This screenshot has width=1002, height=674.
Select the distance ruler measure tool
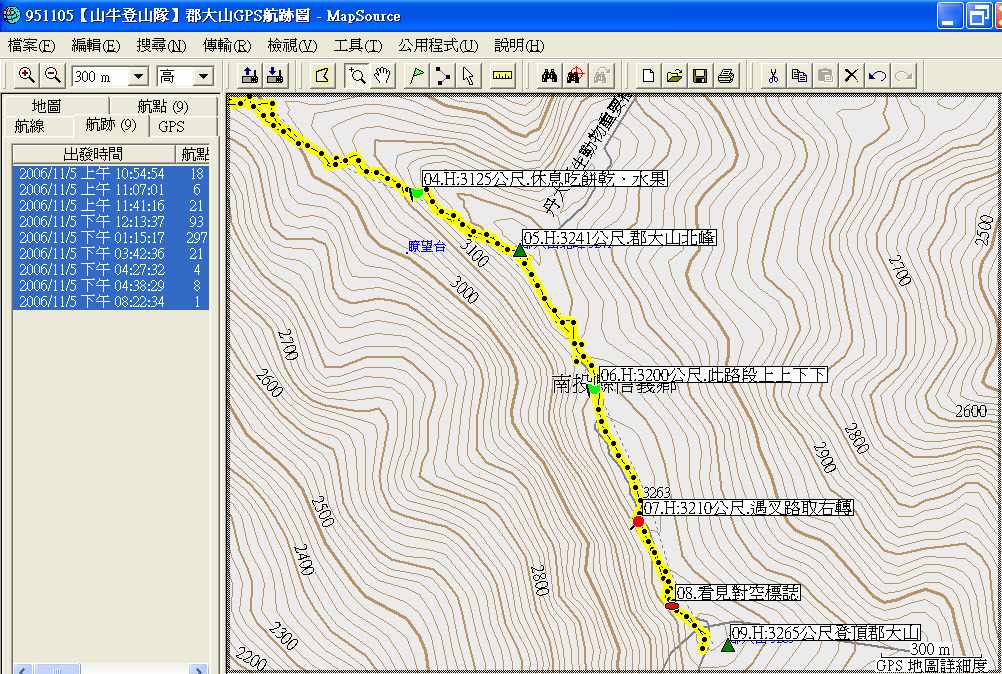(x=502, y=76)
